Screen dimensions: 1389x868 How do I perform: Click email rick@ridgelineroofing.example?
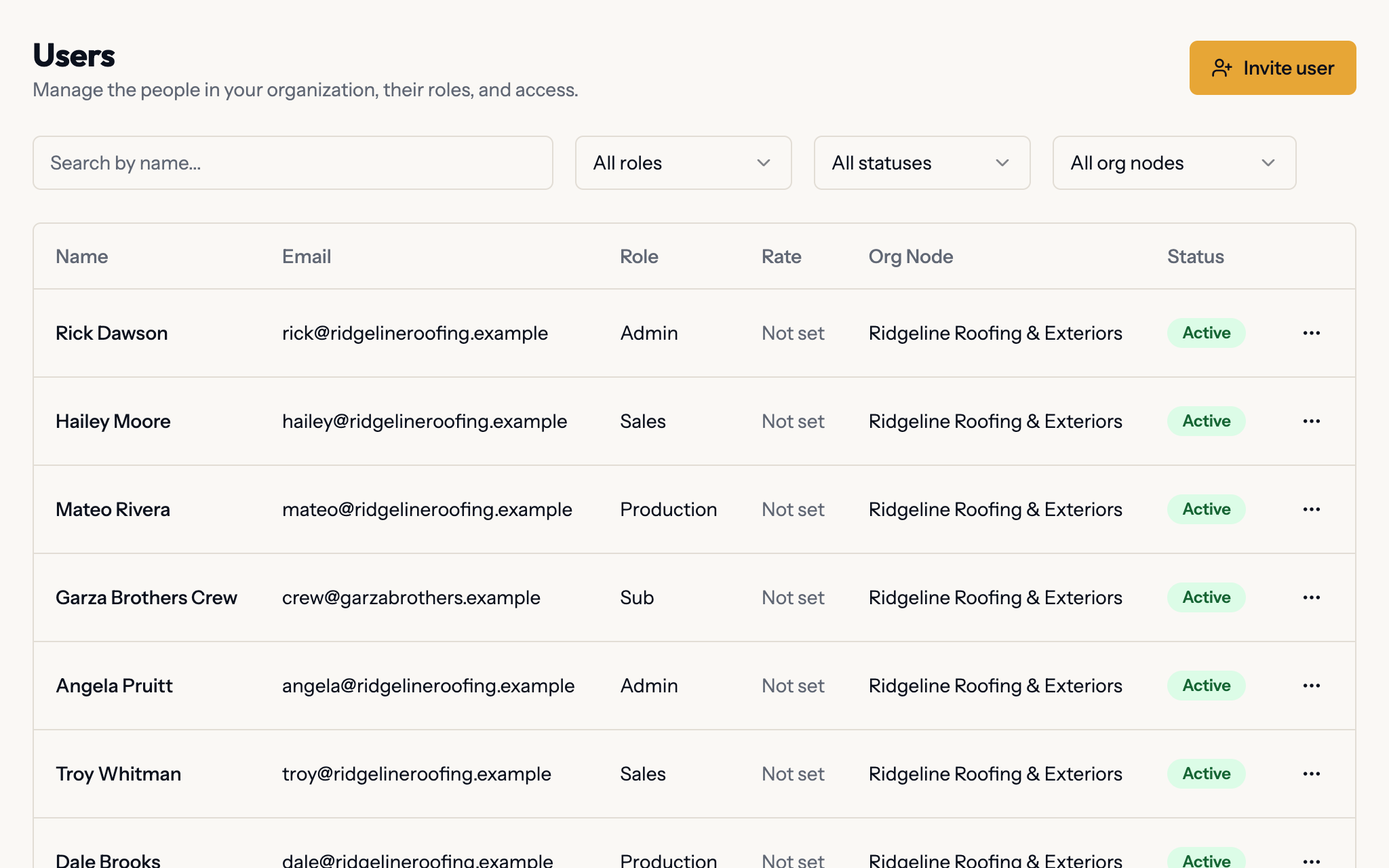click(415, 333)
